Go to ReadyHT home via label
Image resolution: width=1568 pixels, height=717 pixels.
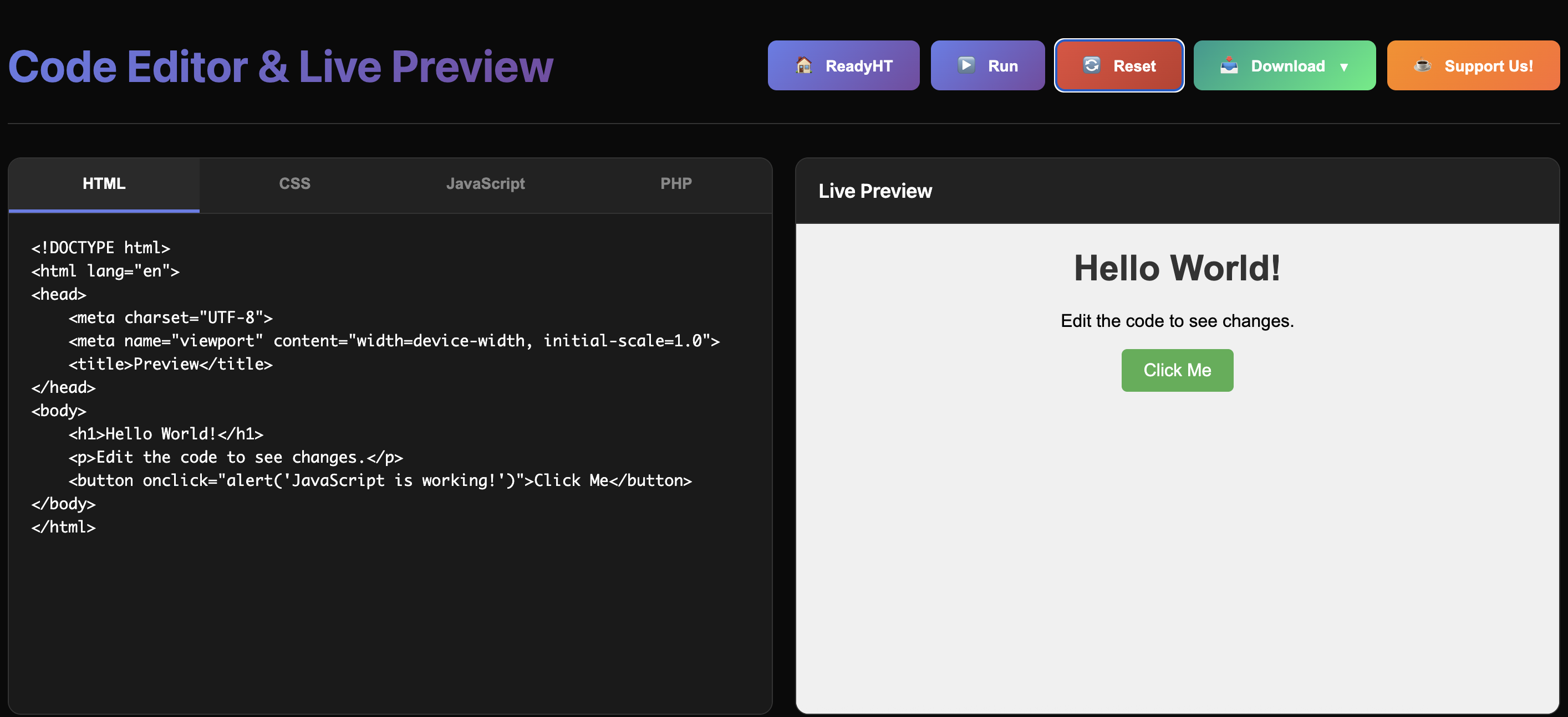(x=858, y=66)
